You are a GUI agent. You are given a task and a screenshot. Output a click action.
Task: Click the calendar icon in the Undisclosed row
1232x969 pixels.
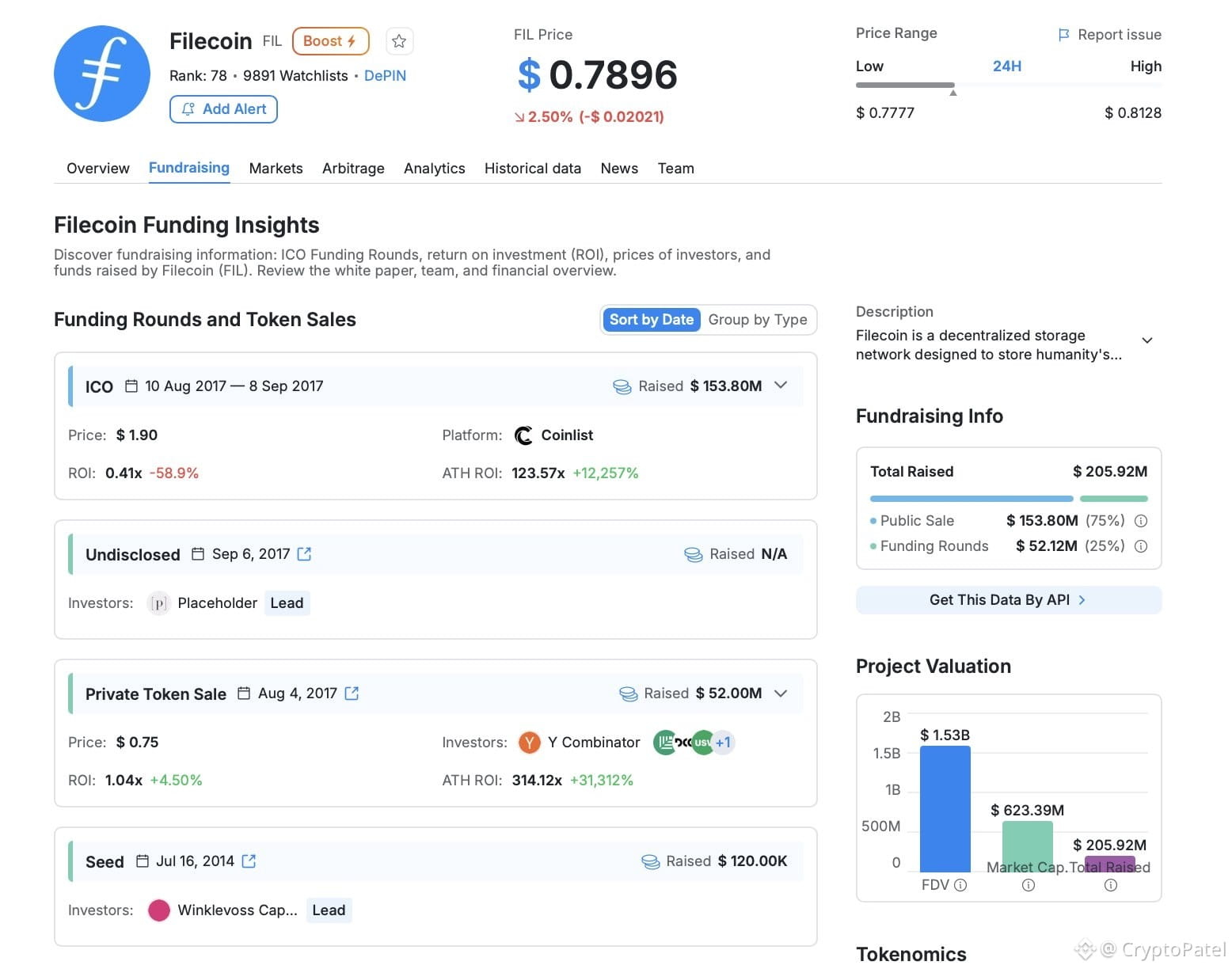[x=199, y=554]
